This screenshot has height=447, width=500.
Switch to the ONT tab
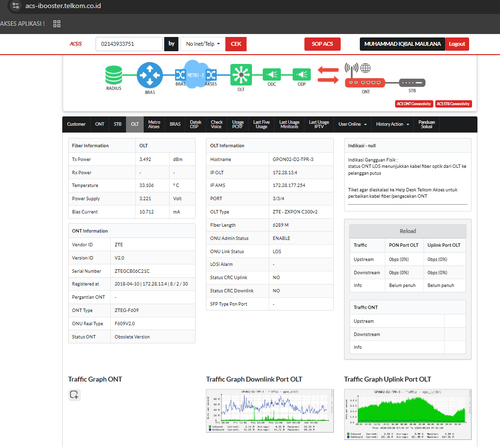99,124
